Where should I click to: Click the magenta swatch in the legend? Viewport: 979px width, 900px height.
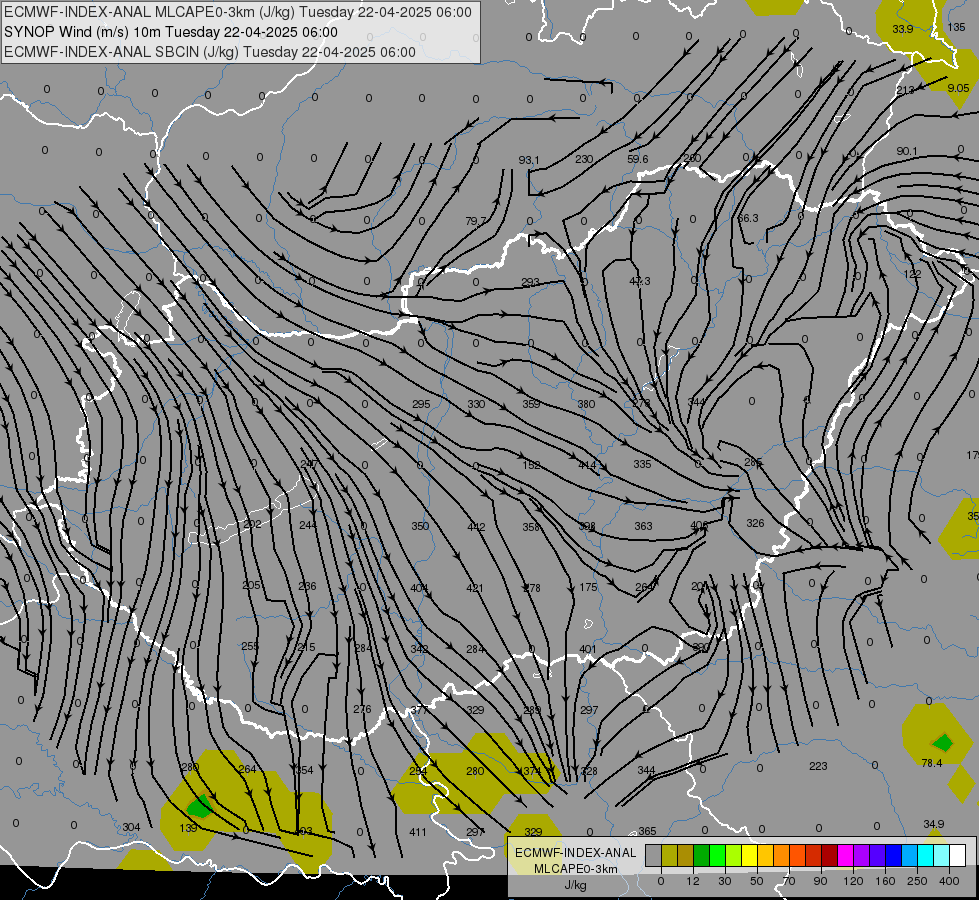845,855
